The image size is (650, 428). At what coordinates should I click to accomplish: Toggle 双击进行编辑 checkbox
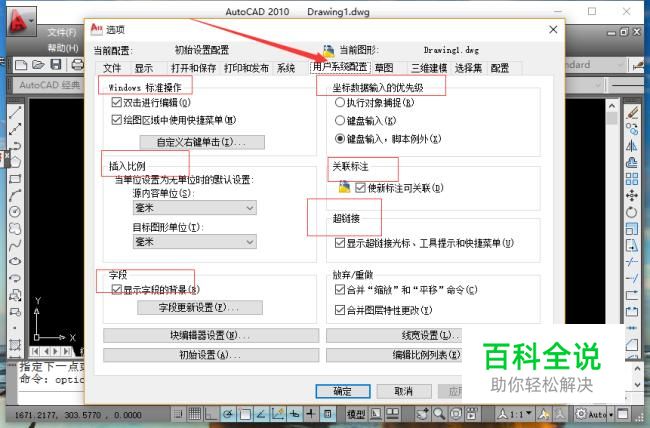click(116, 102)
